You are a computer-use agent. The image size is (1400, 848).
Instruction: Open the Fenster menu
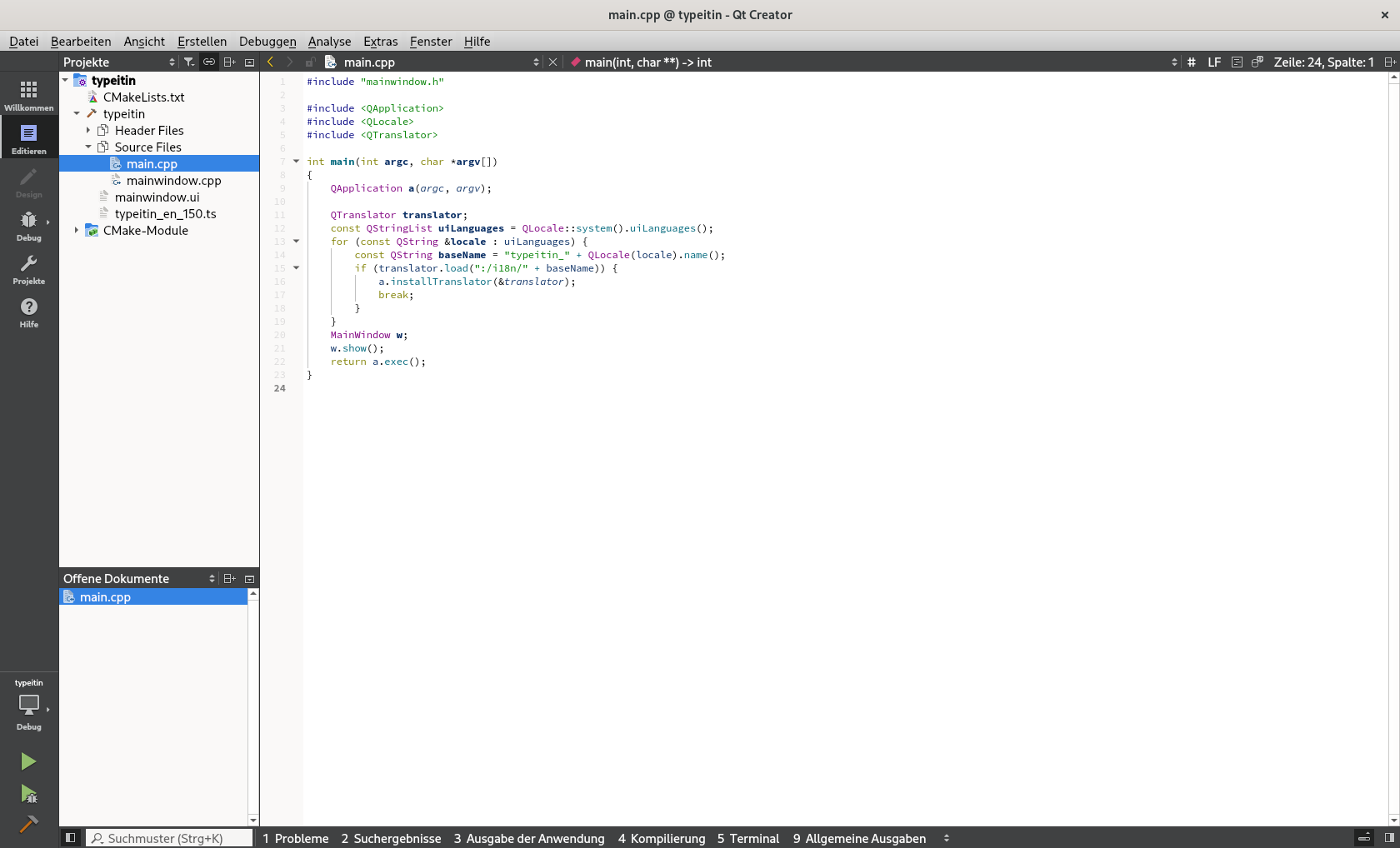click(431, 41)
